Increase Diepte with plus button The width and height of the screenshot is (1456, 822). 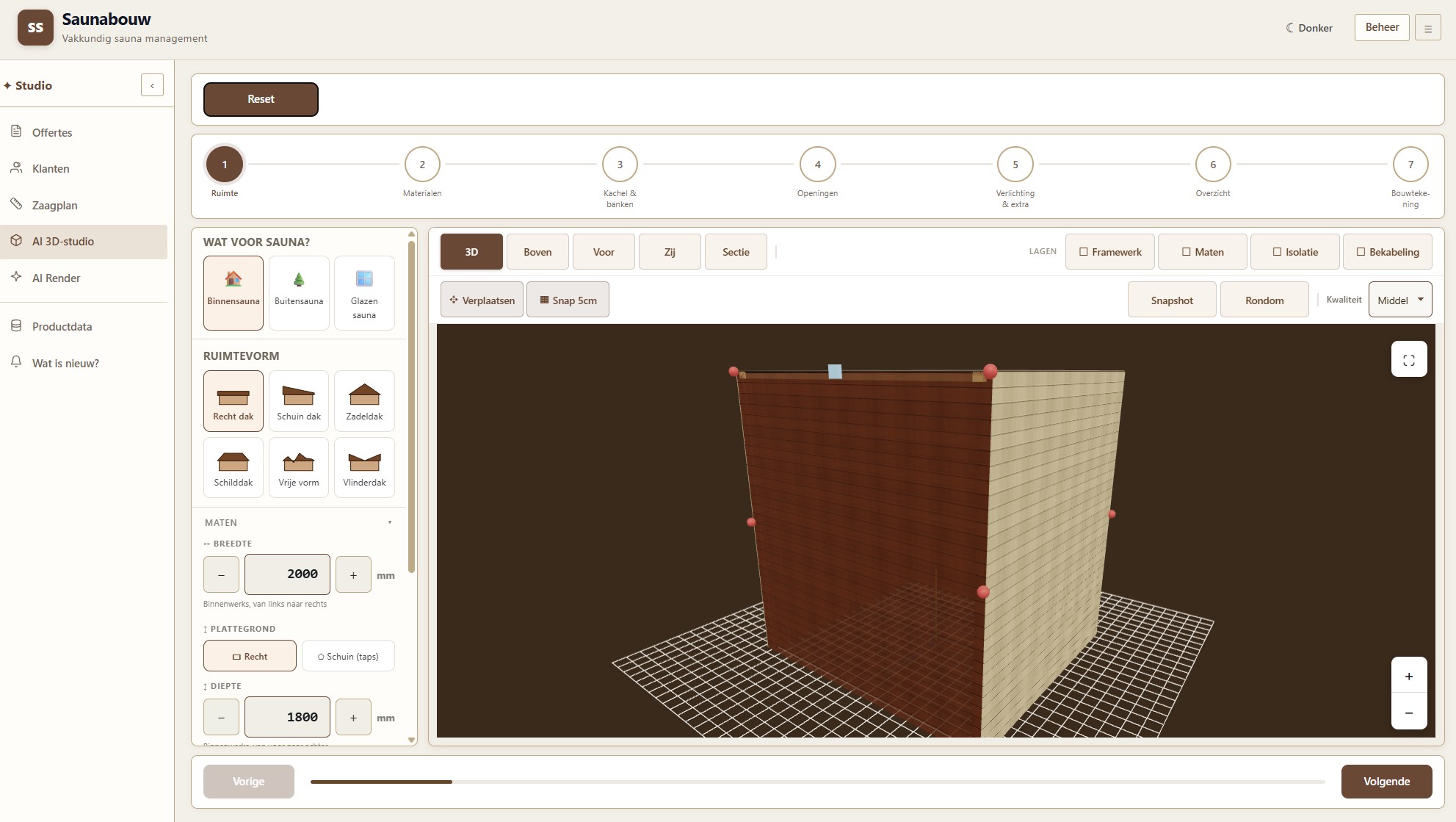pos(353,718)
